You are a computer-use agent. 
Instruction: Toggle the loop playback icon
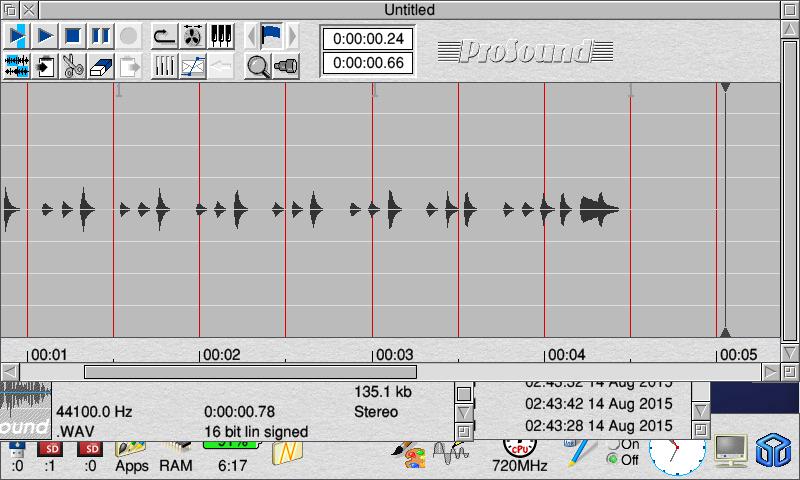point(165,37)
